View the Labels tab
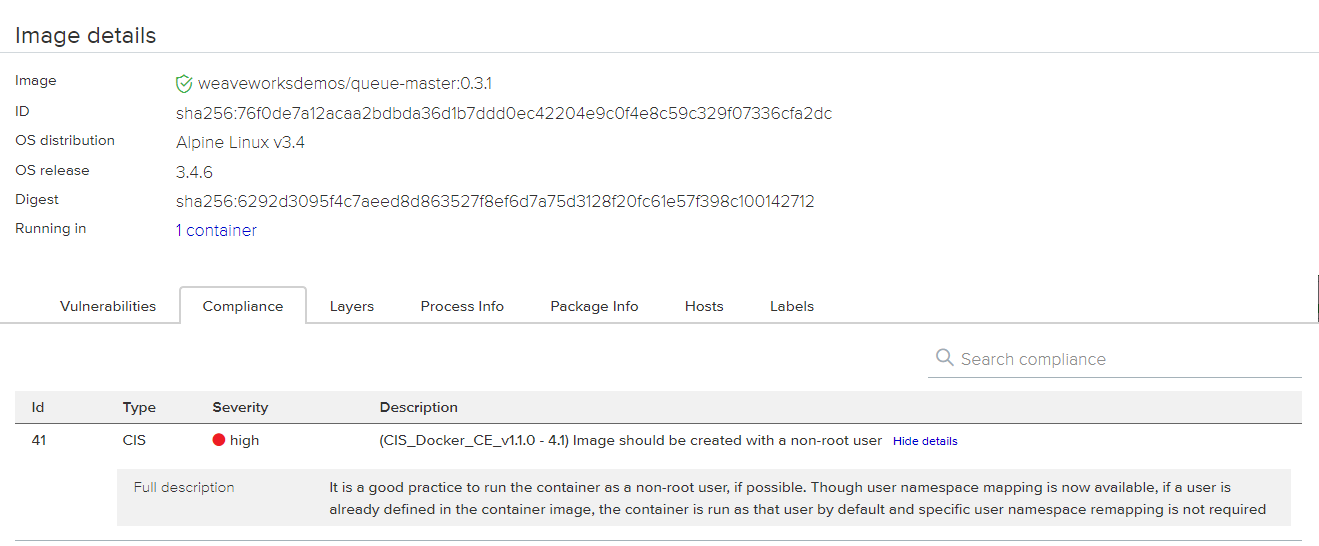1319x546 pixels. point(792,306)
